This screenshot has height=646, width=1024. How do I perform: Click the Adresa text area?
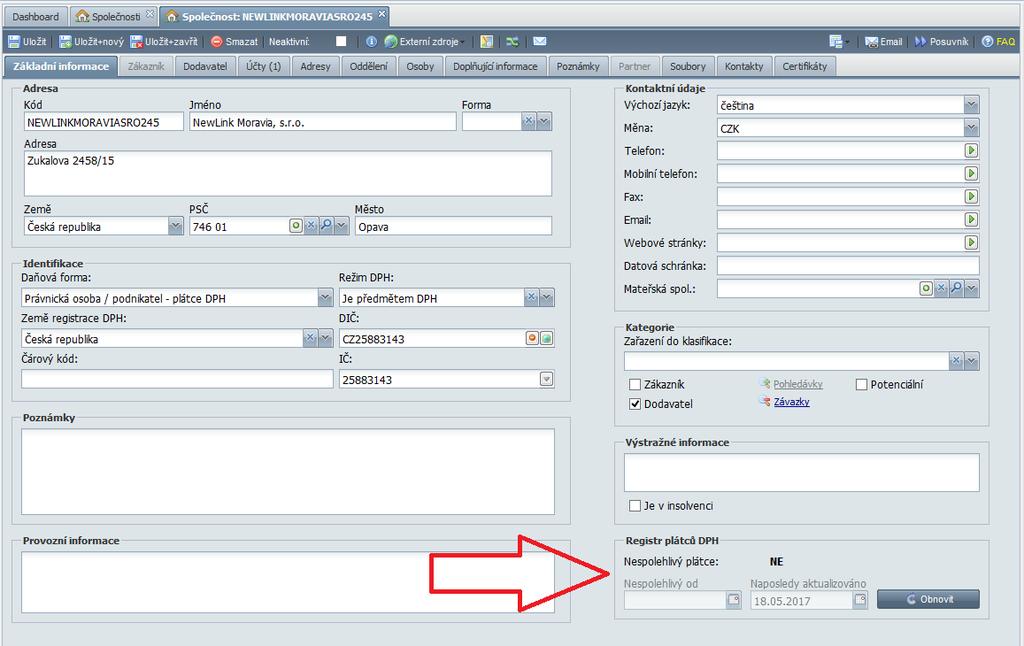click(x=287, y=173)
